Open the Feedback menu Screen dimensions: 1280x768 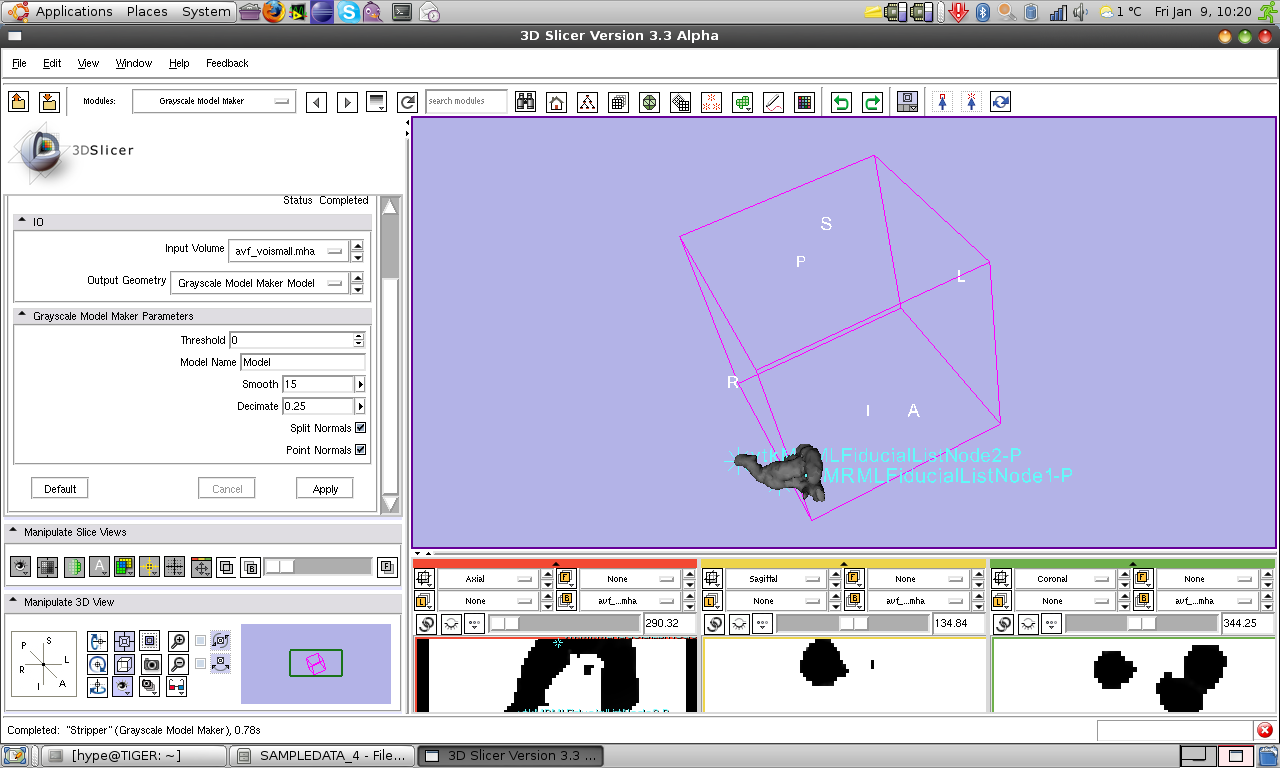click(x=227, y=63)
